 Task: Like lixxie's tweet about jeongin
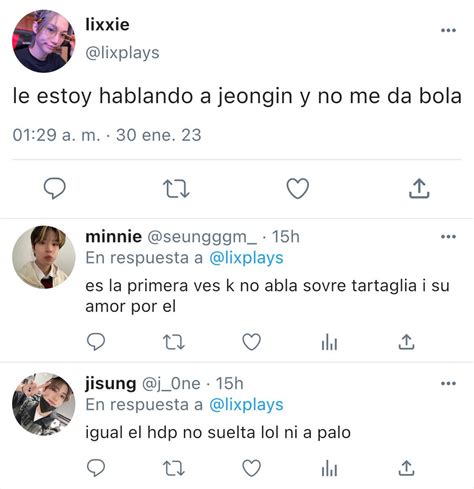(x=298, y=189)
